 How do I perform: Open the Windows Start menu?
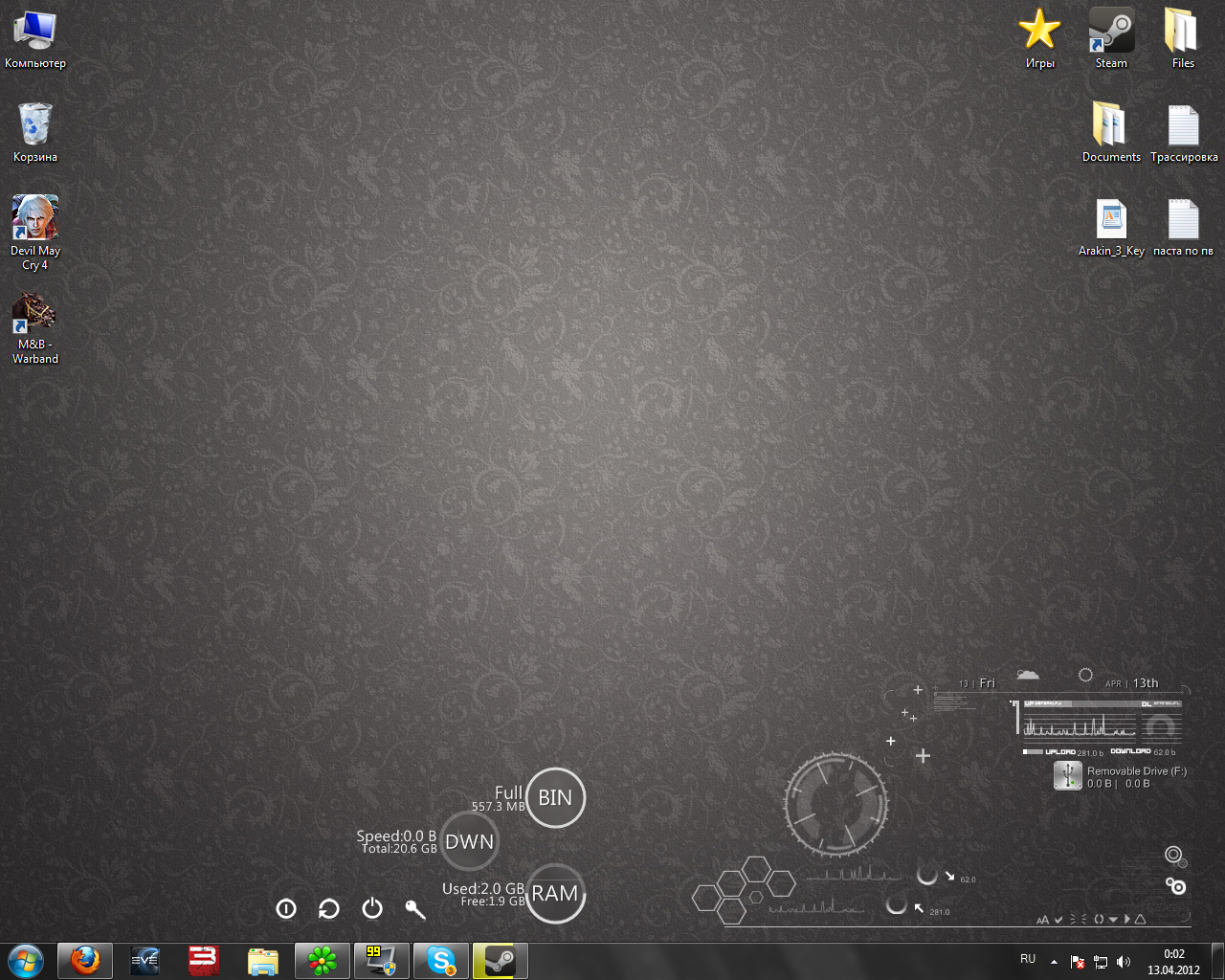[25, 960]
